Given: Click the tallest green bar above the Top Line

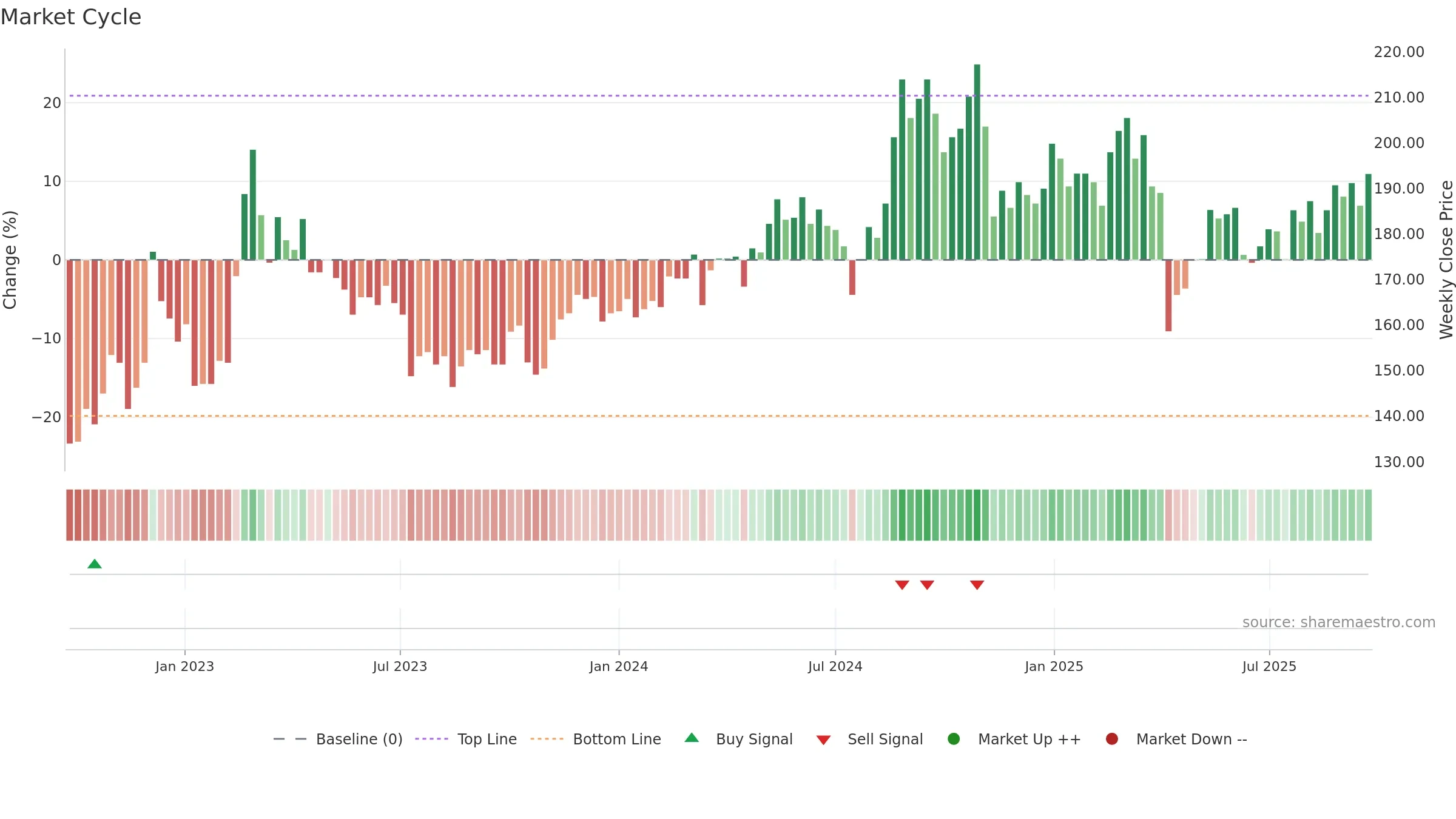Looking at the screenshot, I should (977, 162).
